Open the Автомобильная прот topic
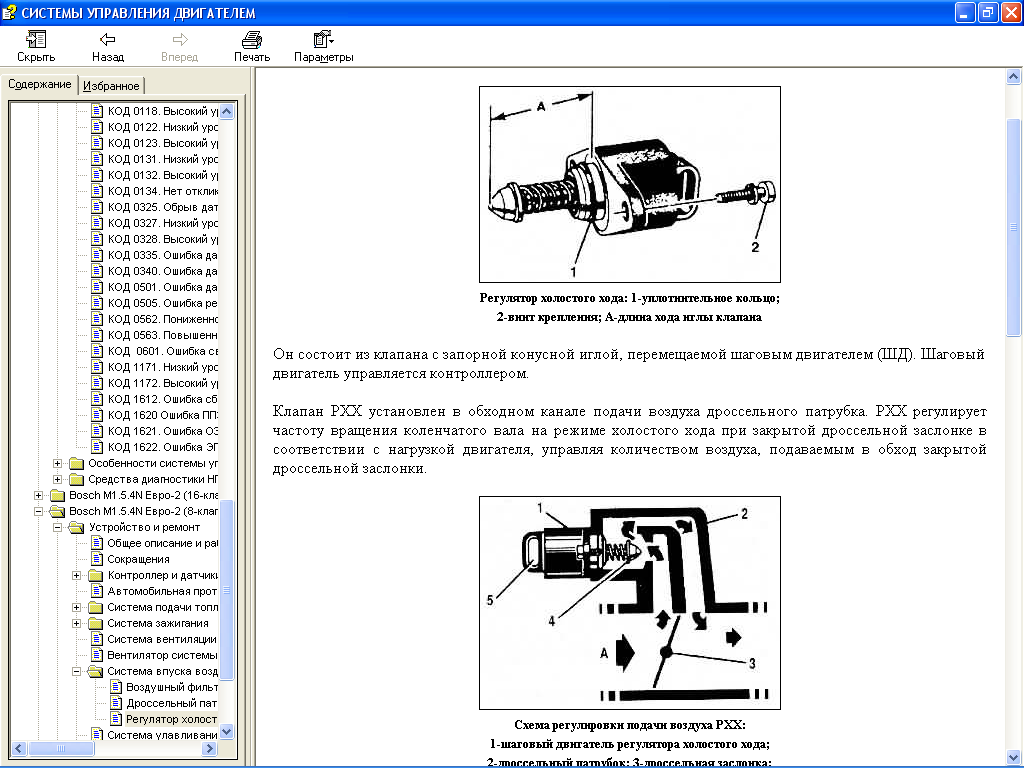This screenshot has width=1024, height=768. pos(162,591)
